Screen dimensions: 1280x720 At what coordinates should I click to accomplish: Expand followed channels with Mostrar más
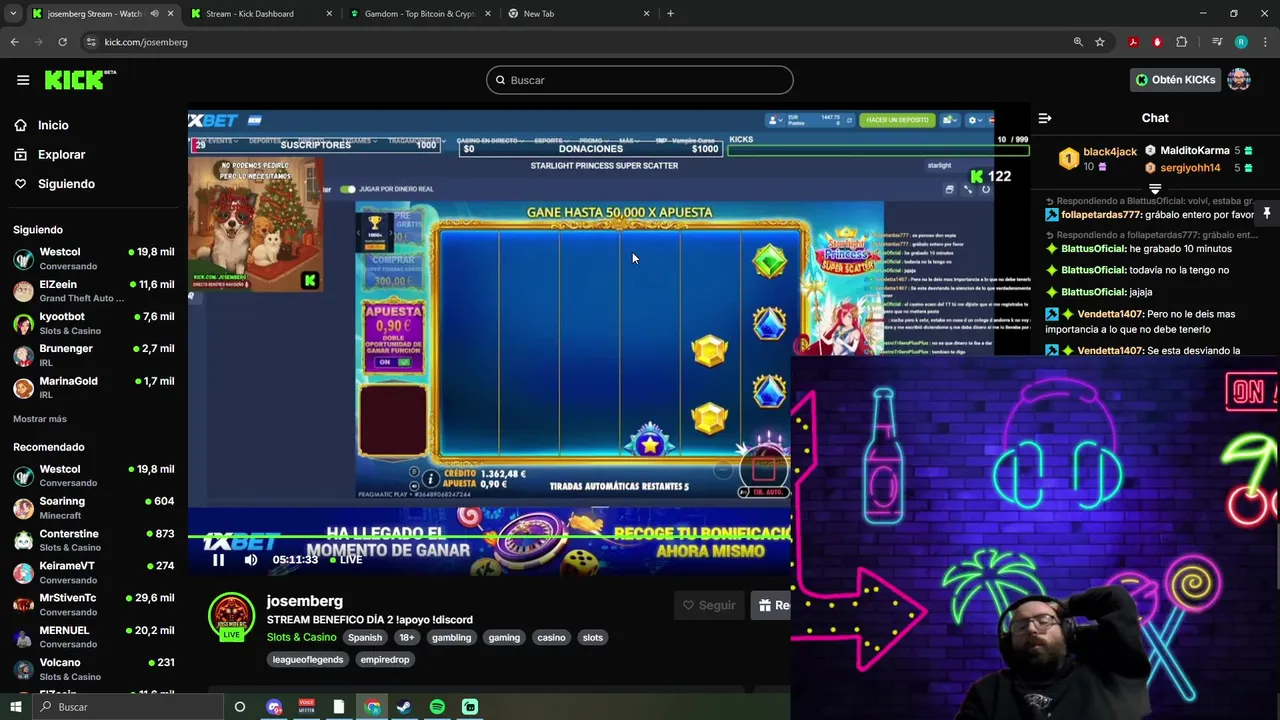pos(40,419)
